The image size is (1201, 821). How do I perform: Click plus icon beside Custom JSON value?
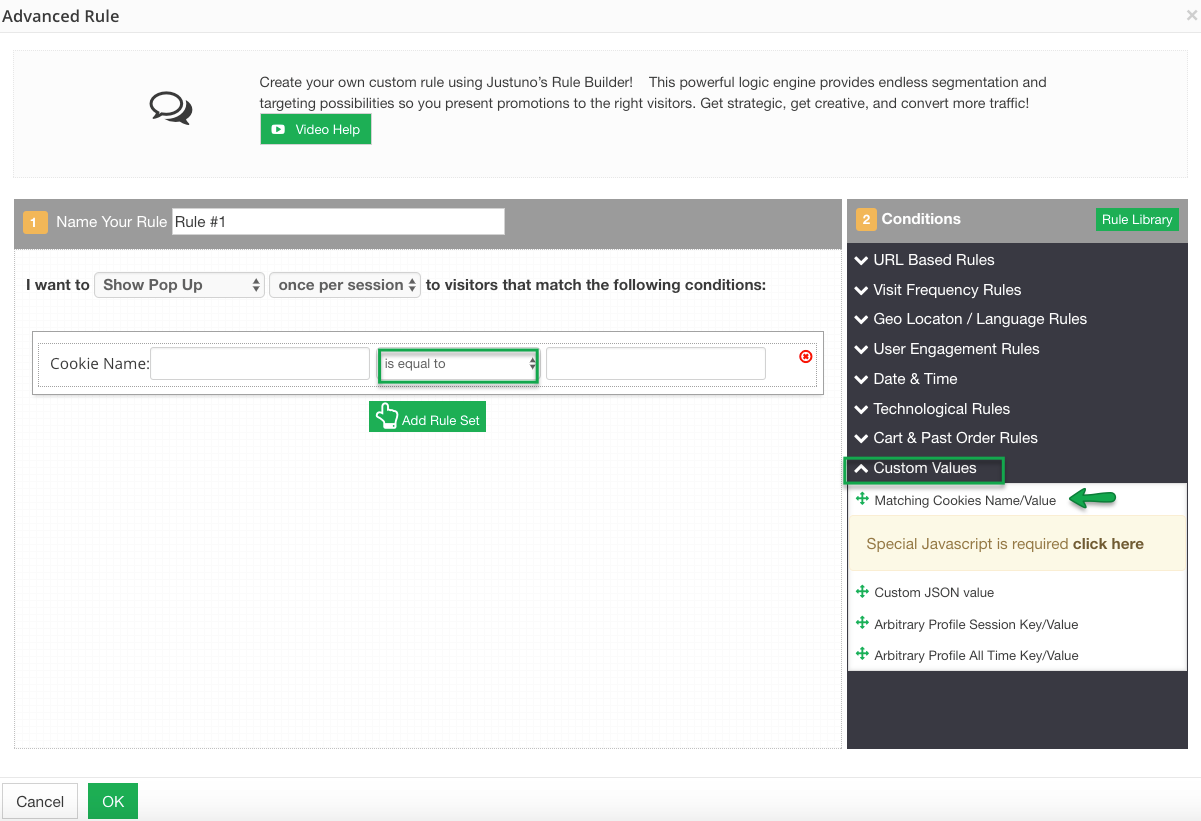click(x=863, y=592)
